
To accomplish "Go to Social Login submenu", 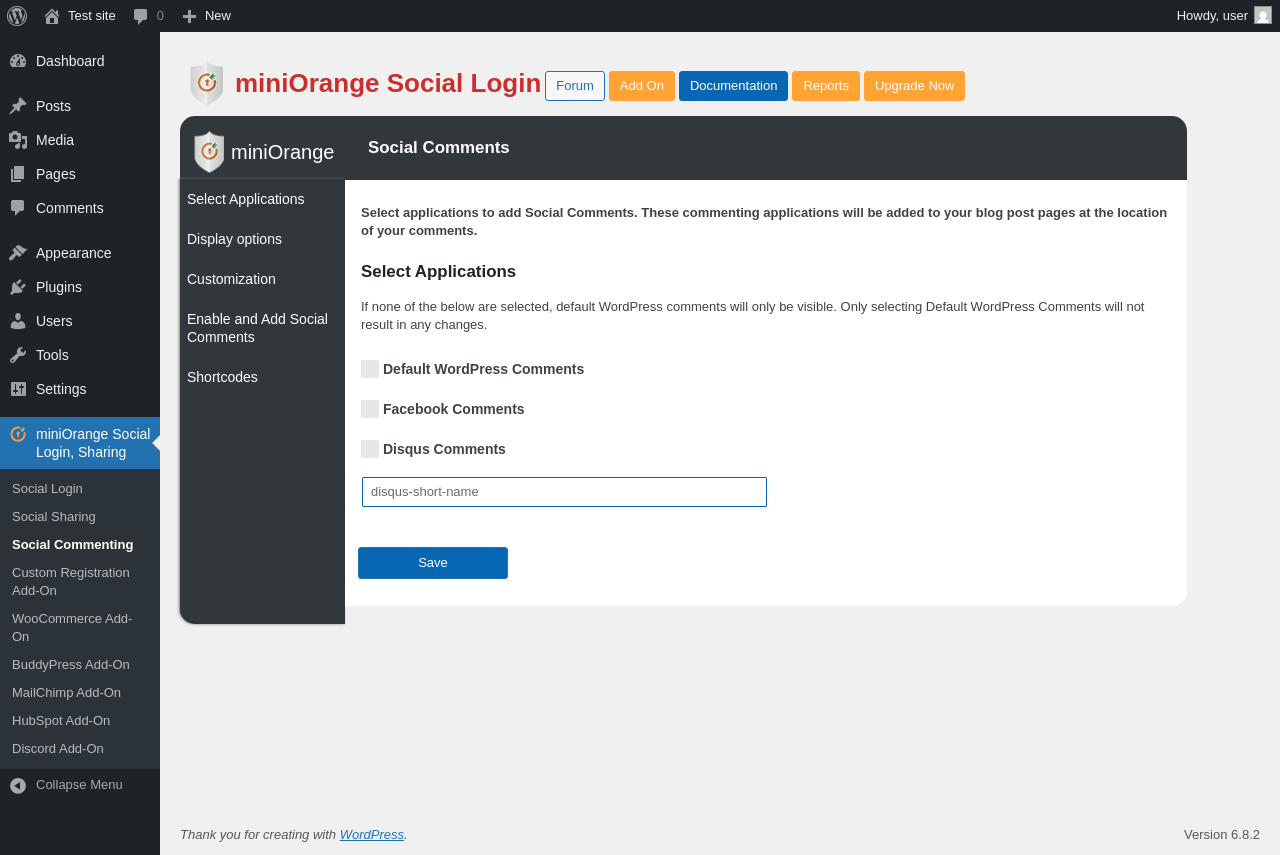I will point(80,489).
